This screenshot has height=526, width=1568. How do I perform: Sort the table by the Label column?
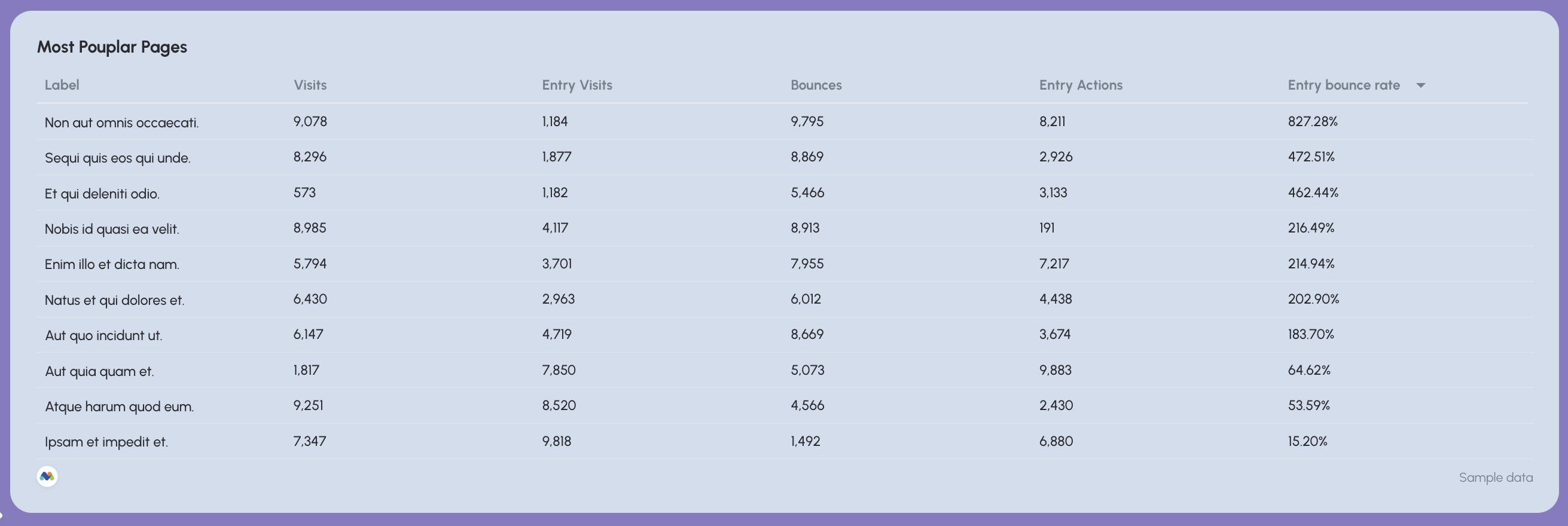62,85
